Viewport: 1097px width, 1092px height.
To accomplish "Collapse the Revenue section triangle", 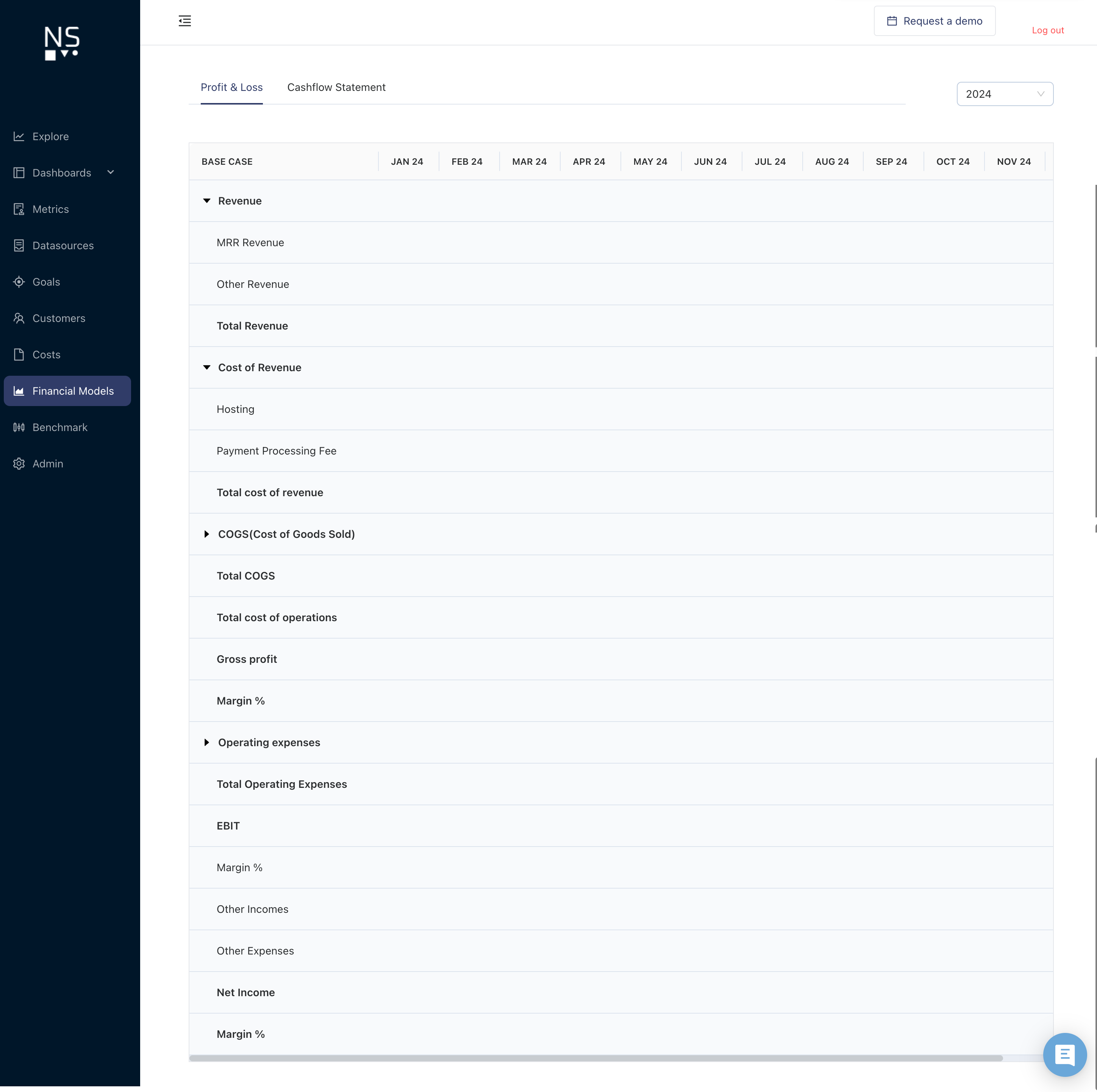I will coord(207,200).
